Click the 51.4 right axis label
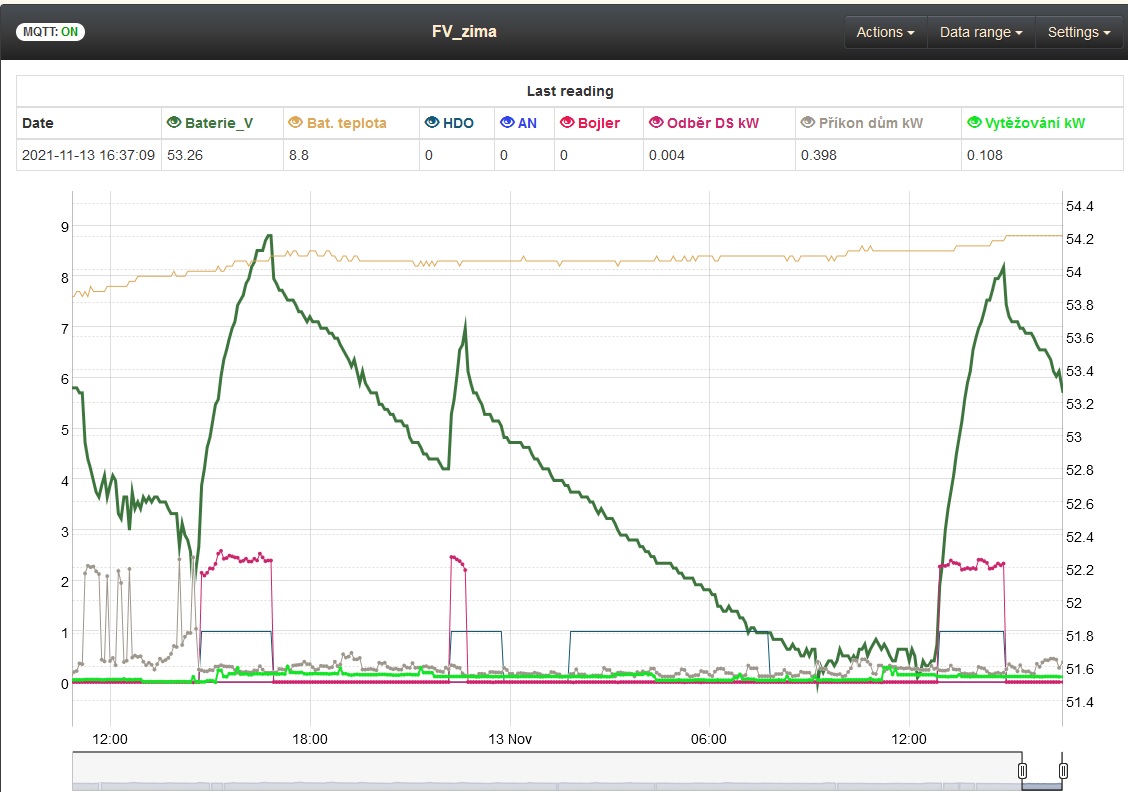This screenshot has width=1128, height=792. point(1080,702)
